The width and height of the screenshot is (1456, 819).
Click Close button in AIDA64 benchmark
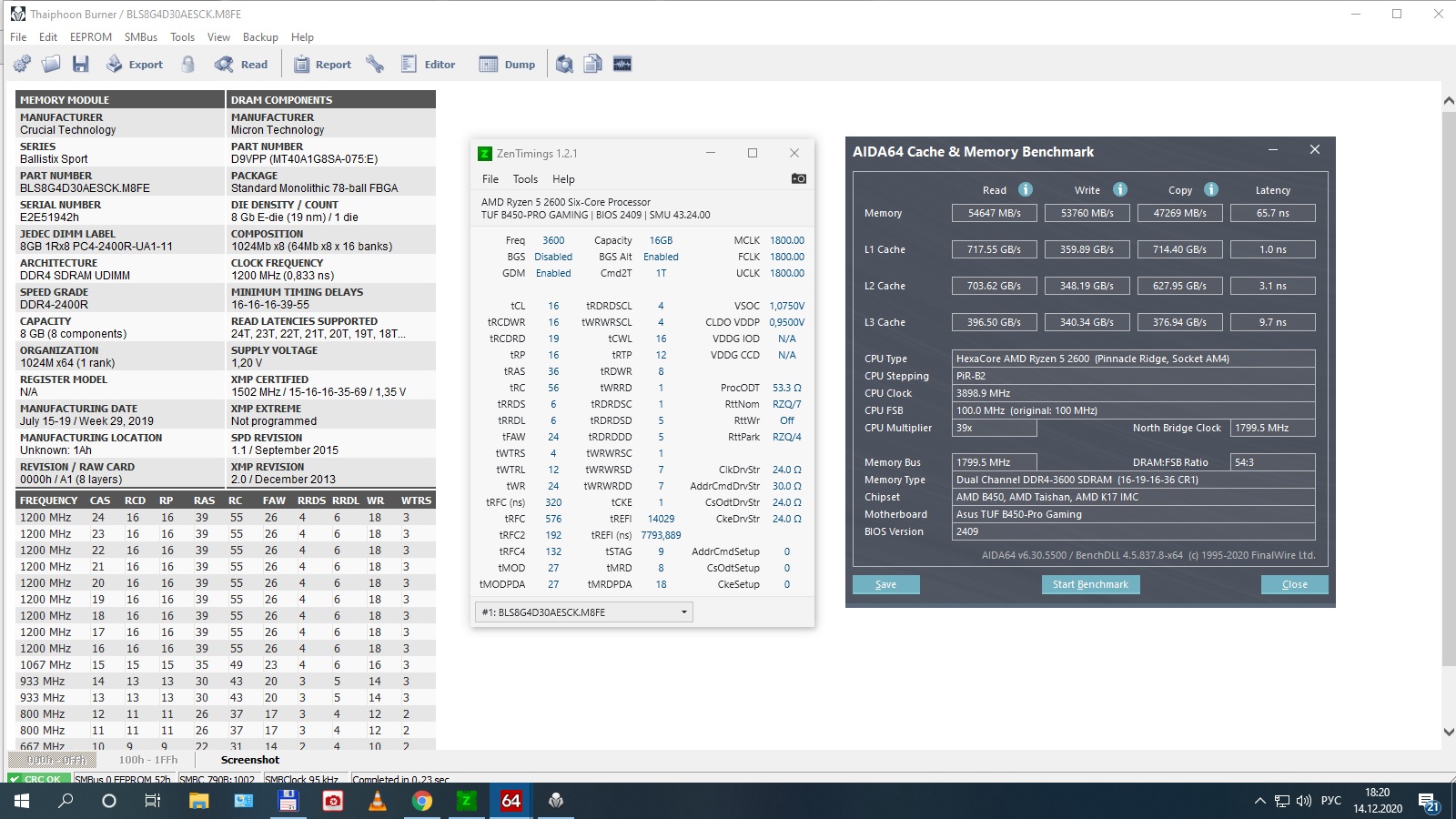coord(1294,584)
